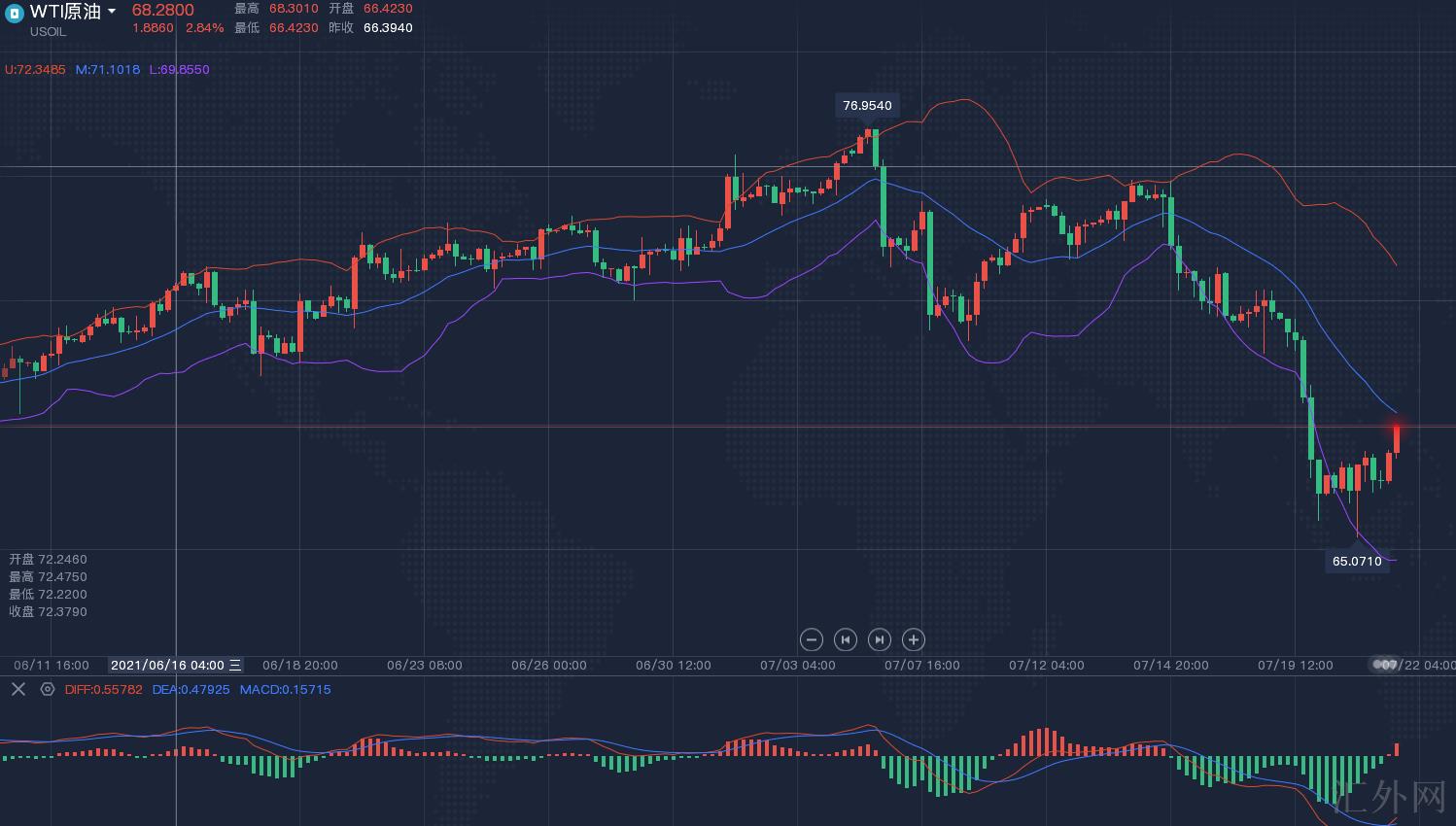The height and width of the screenshot is (826, 1456).
Task: Click the 76.9540 high price label
Action: coord(867,105)
